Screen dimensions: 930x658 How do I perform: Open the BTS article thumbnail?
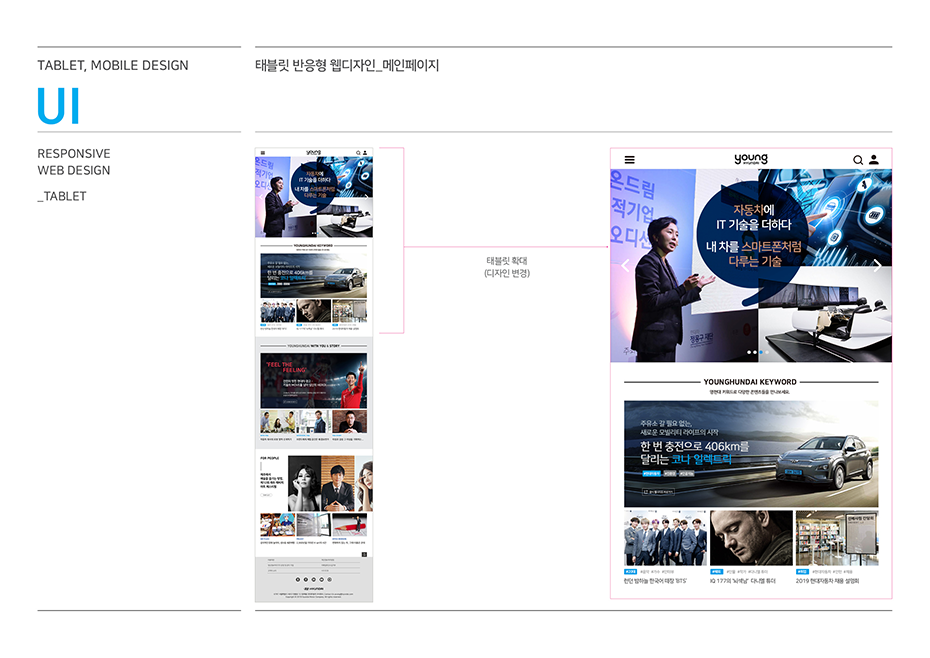pyautogui.click(x=665, y=538)
